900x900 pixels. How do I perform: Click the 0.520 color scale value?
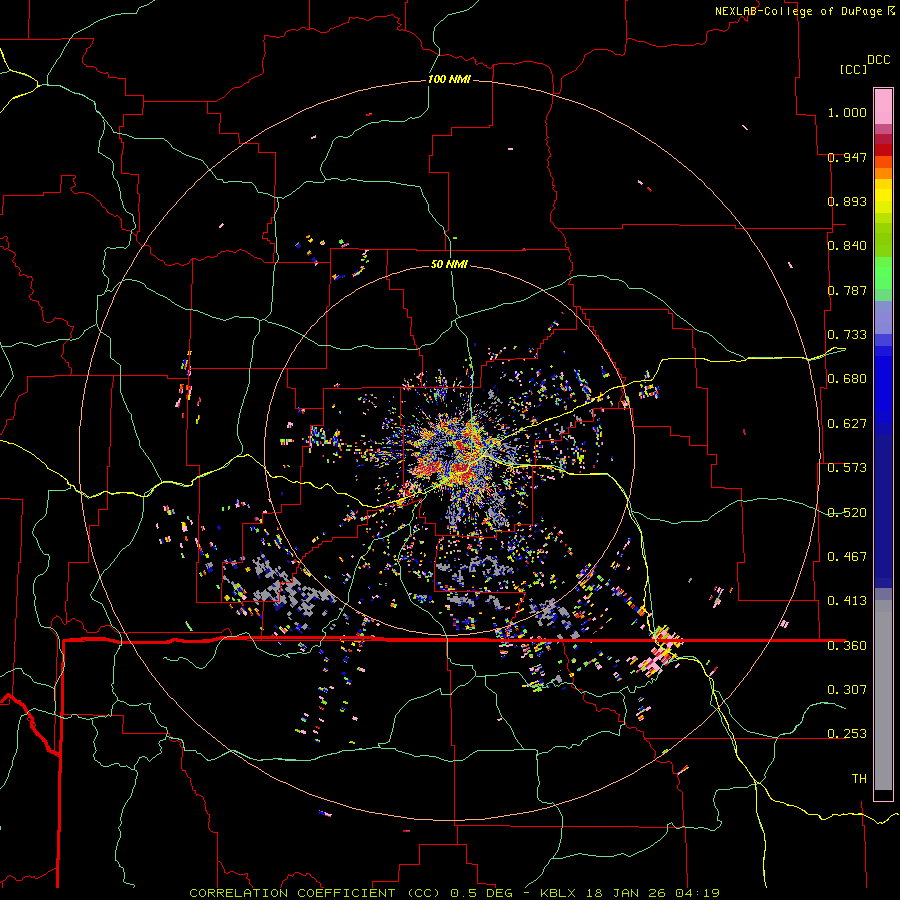[847, 513]
